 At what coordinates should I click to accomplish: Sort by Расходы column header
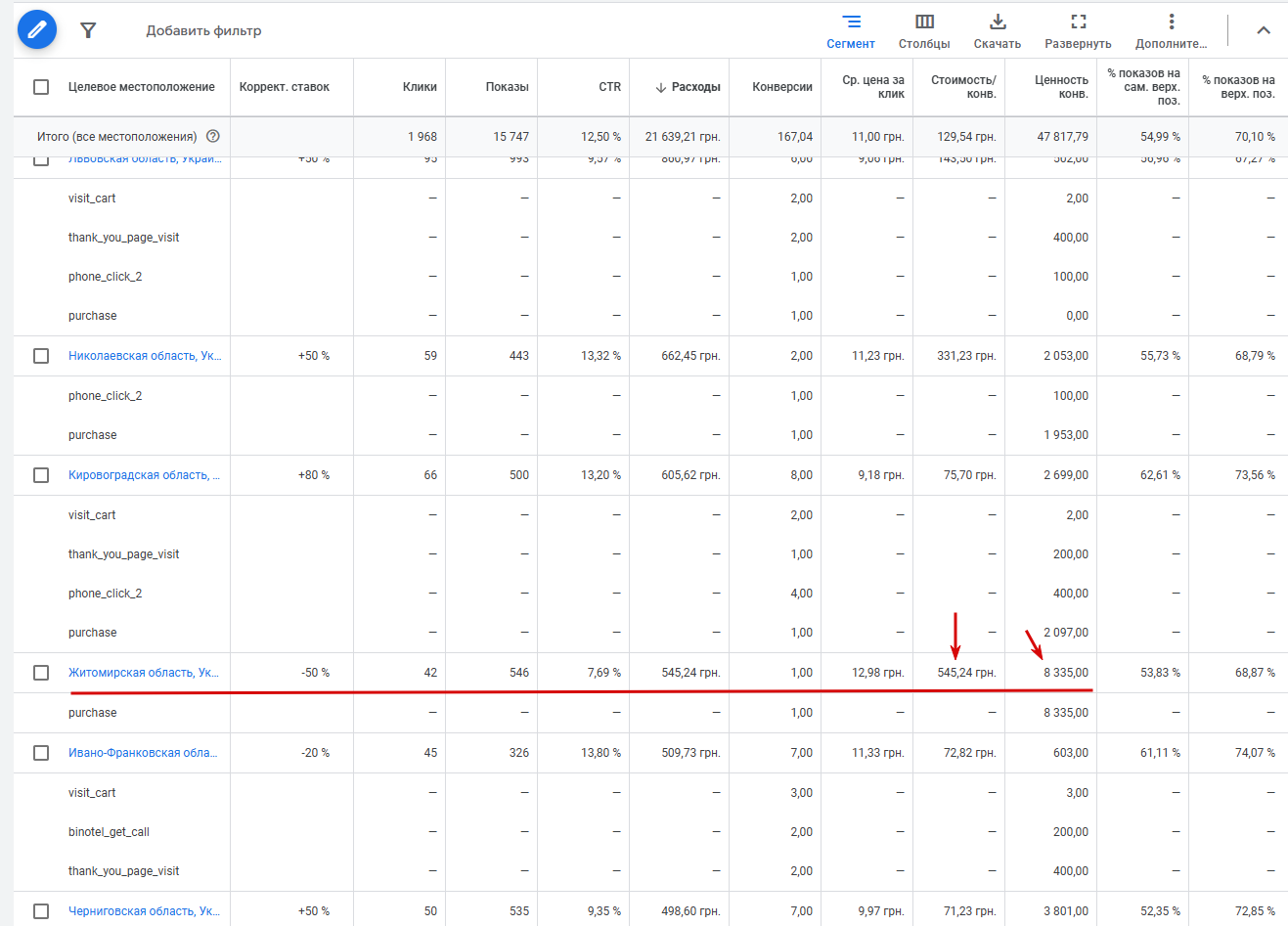pyautogui.click(x=688, y=87)
